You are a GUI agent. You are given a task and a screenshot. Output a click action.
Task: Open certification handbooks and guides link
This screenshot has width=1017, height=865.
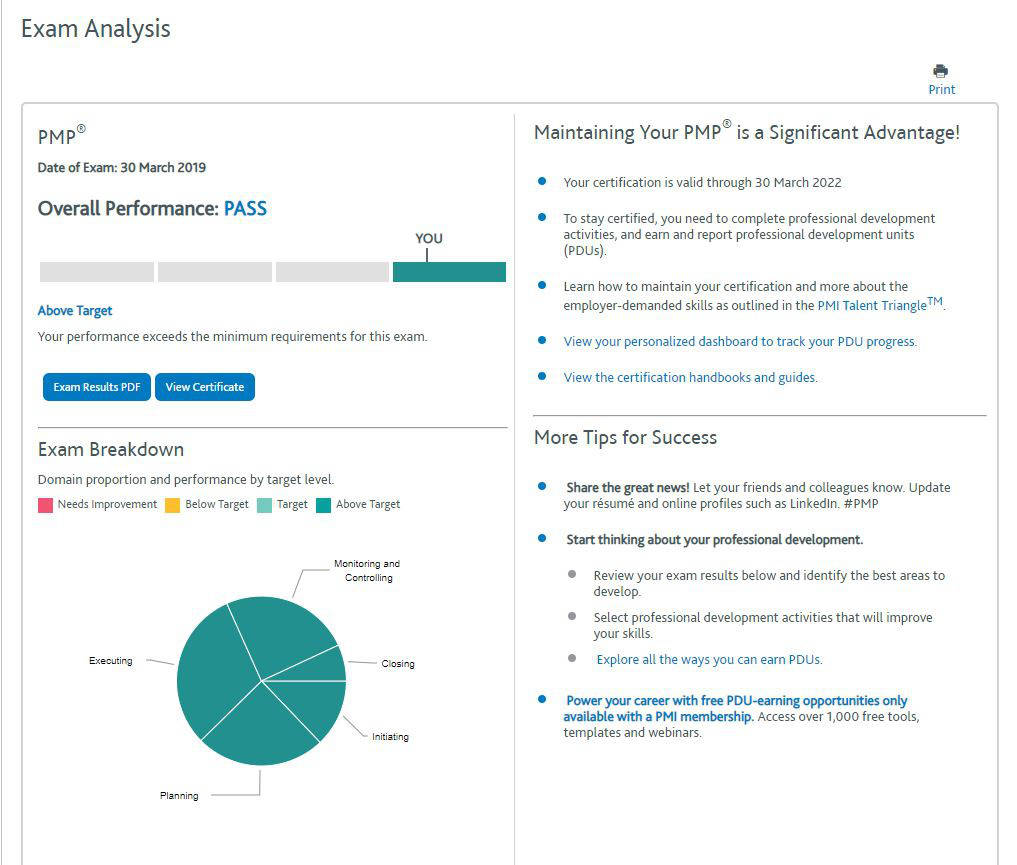690,377
